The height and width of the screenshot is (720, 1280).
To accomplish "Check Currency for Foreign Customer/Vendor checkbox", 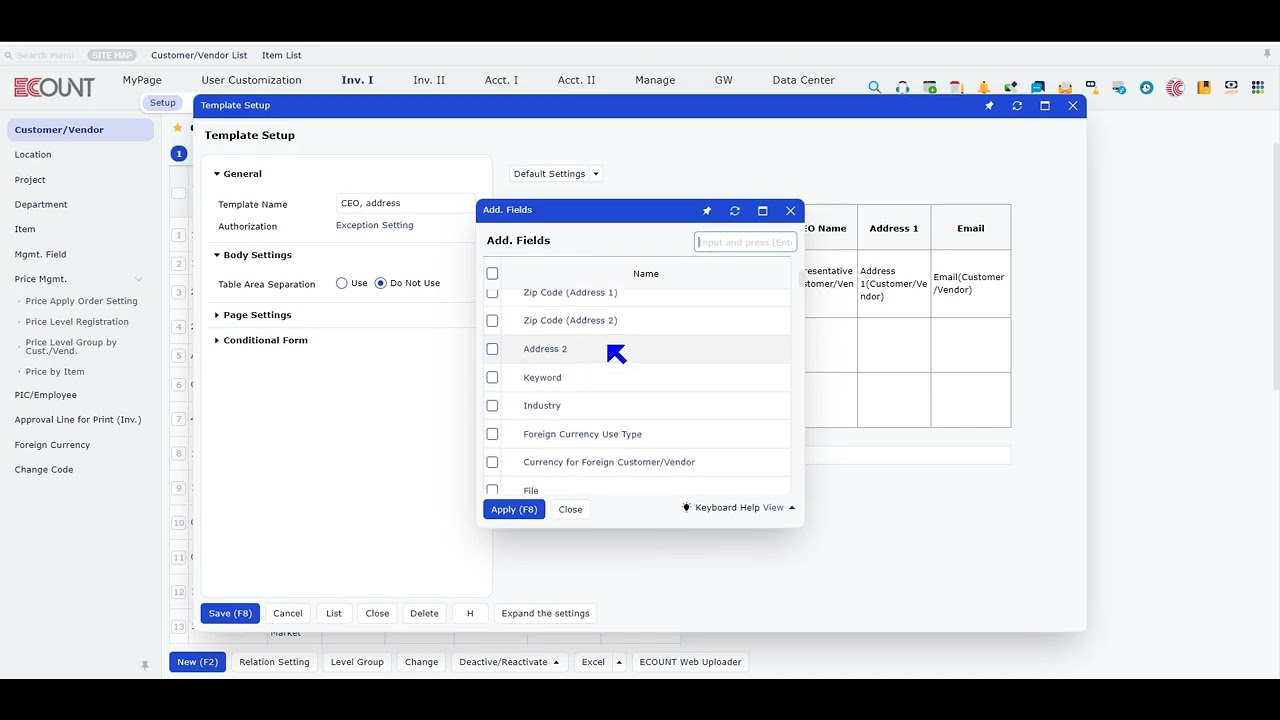I will (492, 462).
